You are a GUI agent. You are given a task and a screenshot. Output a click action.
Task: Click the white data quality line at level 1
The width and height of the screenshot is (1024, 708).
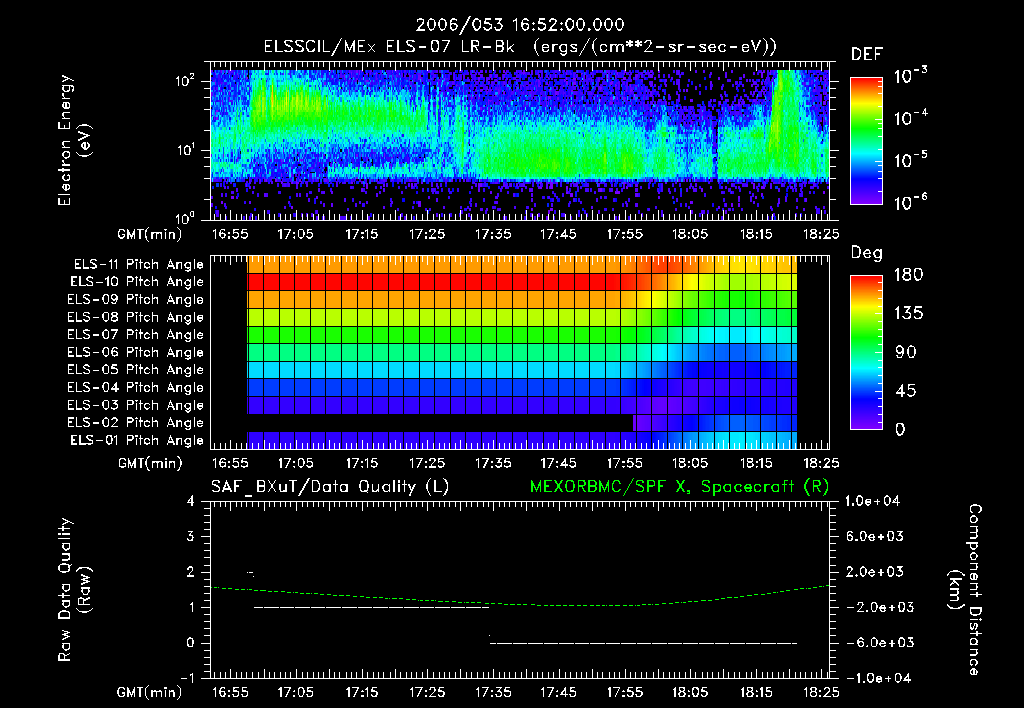(371, 607)
